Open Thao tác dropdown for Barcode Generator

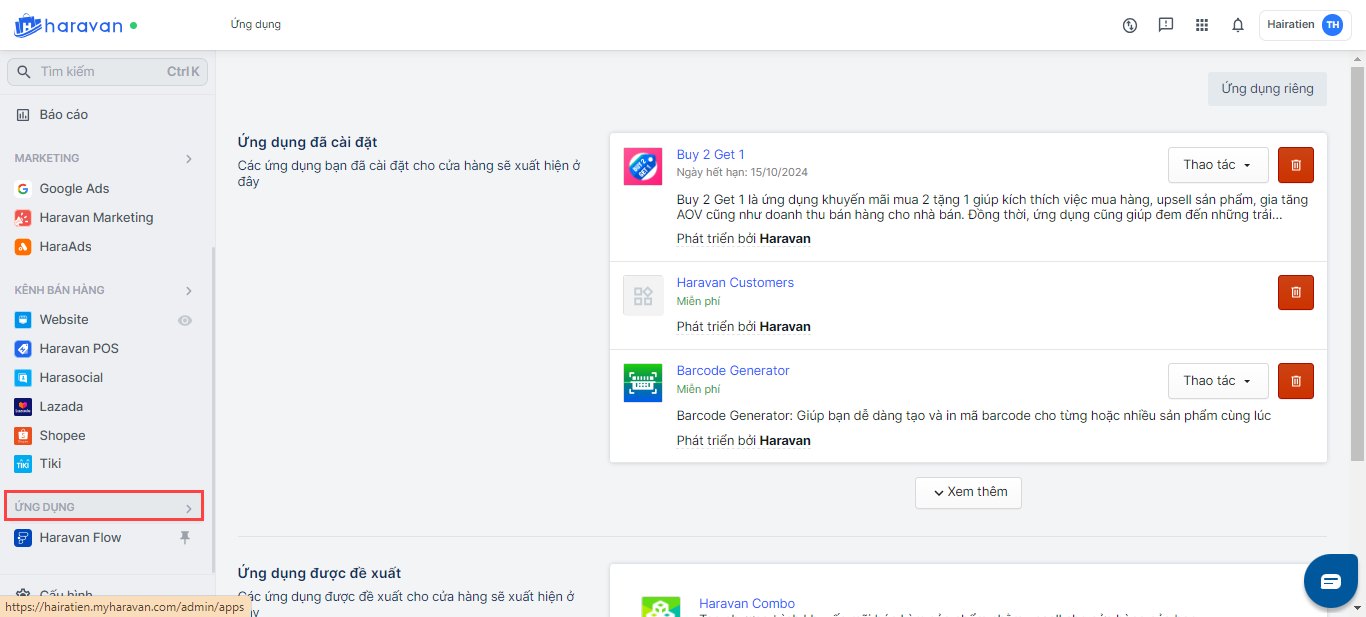point(1218,381)
